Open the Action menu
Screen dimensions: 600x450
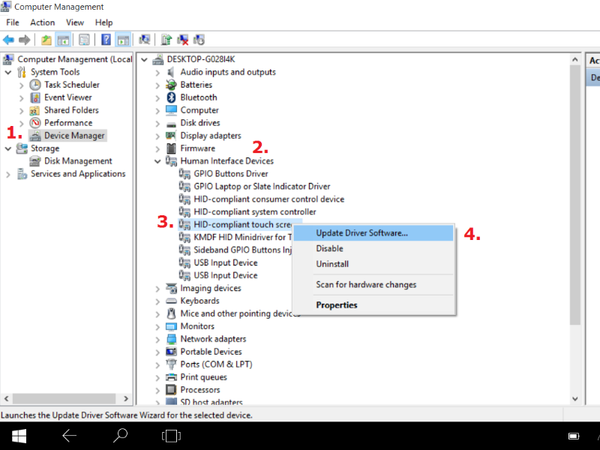[x=42, y=22]
